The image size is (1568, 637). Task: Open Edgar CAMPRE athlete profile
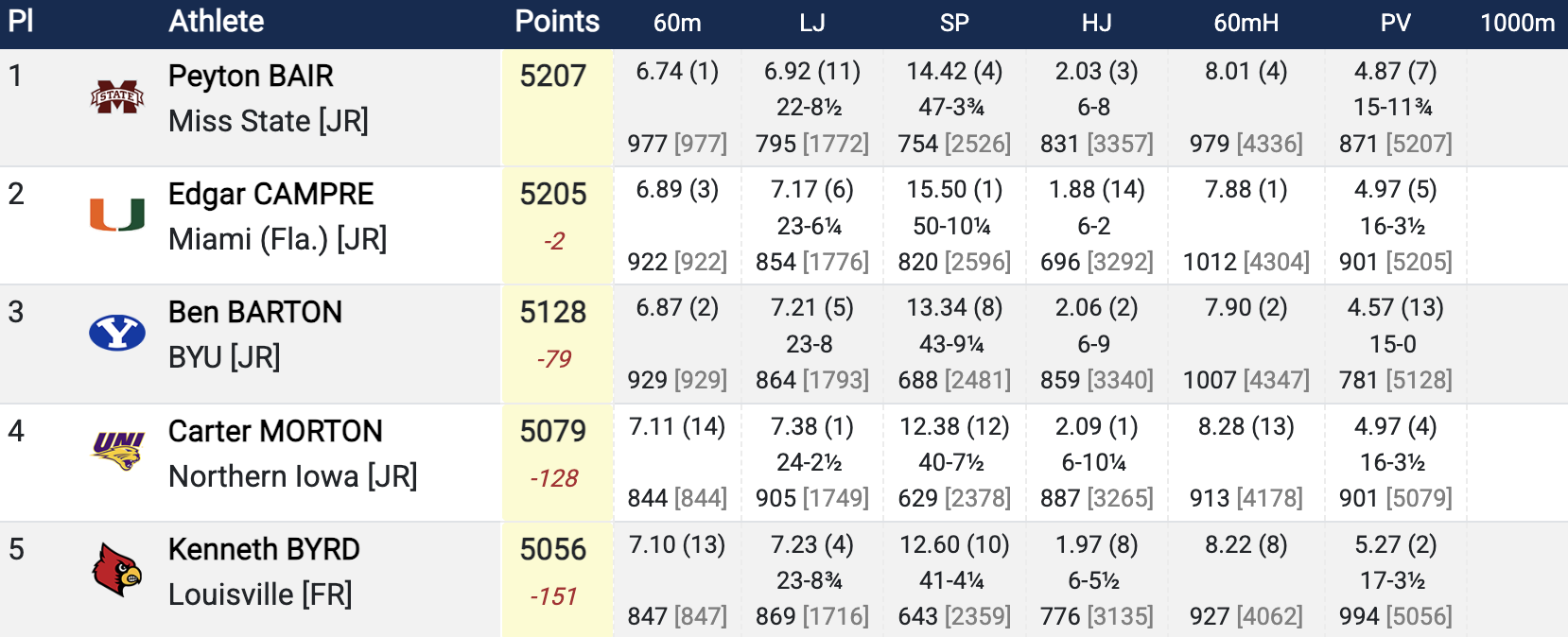coord(270,194)
